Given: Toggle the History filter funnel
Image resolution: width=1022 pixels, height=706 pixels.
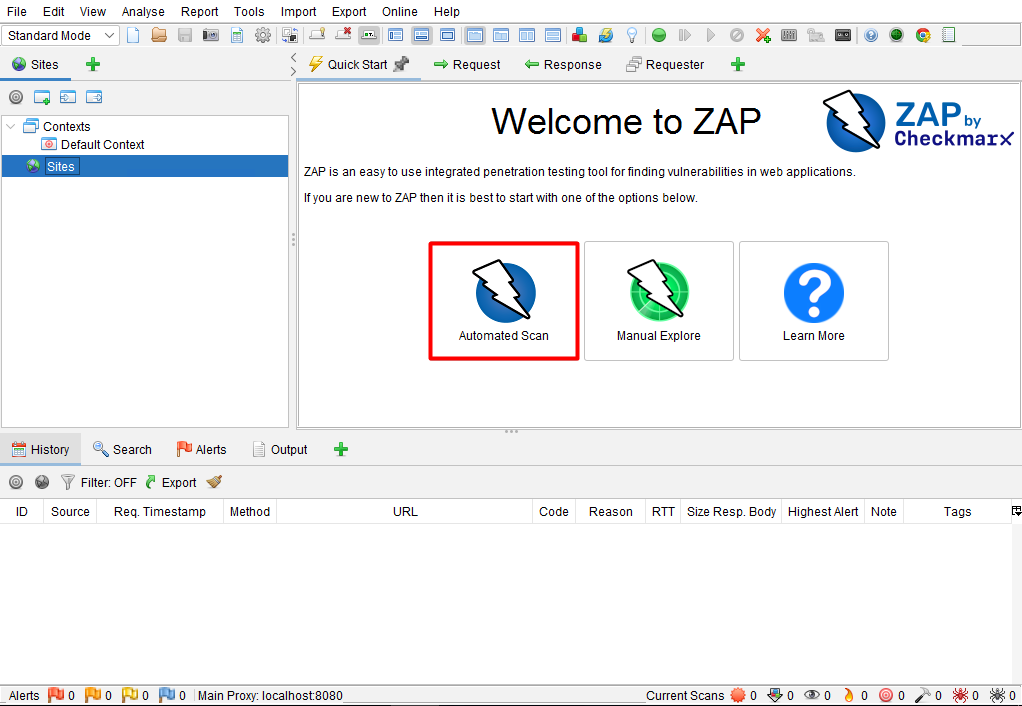Looking at the screenshot, I should click(x=68, y=482).
